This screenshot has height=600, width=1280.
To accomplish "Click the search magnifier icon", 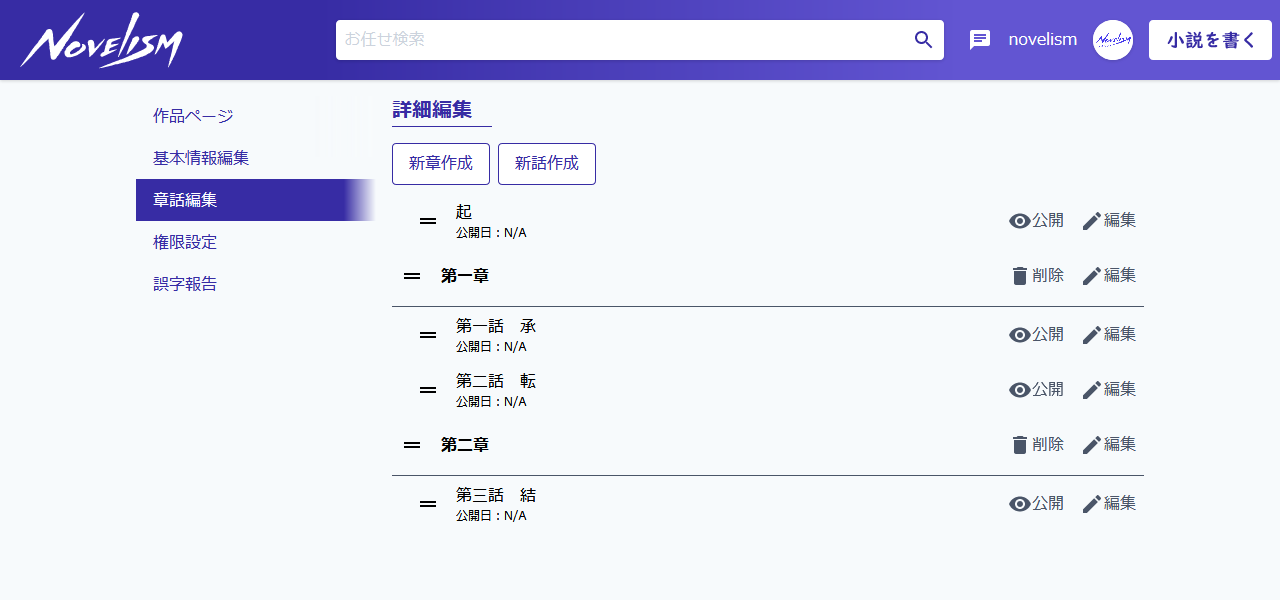I will 923,40.
